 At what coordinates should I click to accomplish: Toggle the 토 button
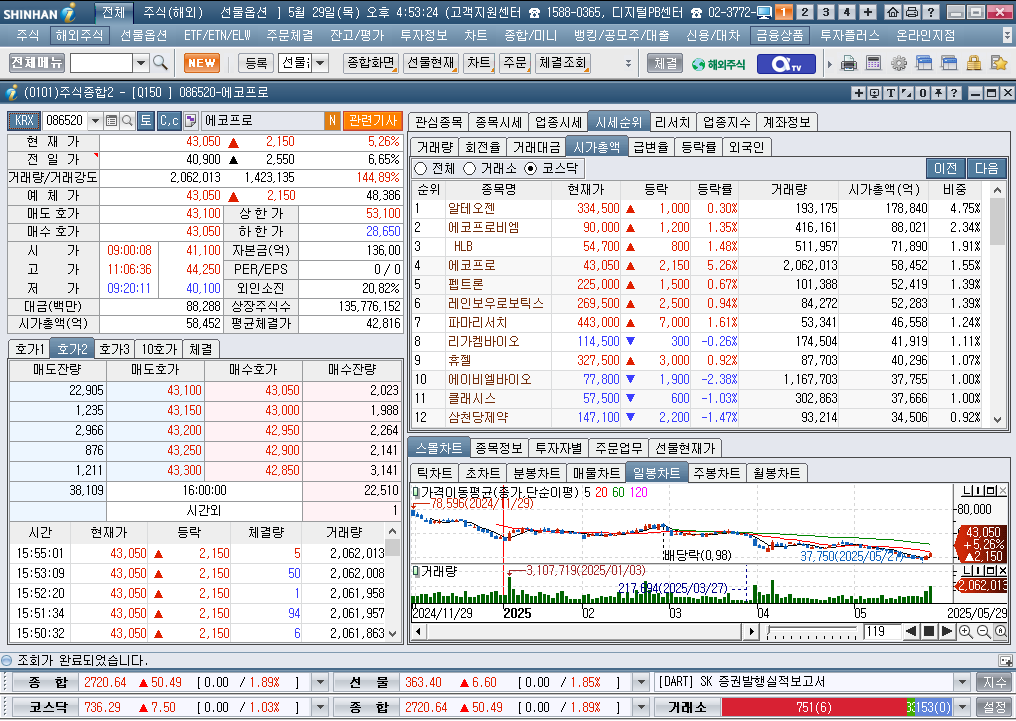[145, 120]
